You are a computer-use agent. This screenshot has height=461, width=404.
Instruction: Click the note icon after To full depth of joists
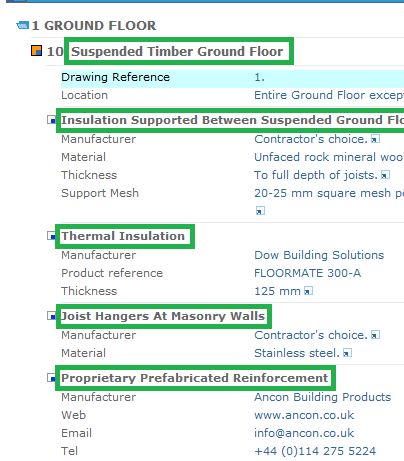[x=385, y=175]
